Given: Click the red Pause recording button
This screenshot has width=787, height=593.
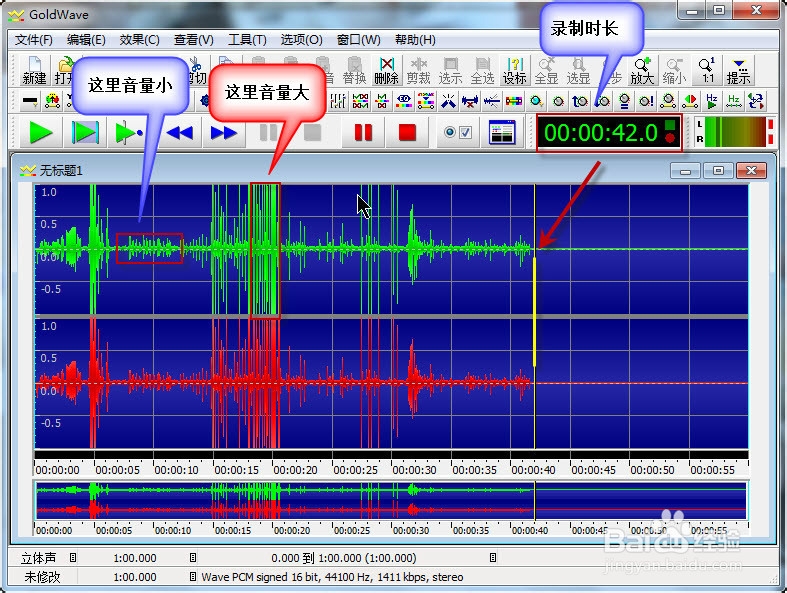Looking at the screenshot, I should point(363,133).
